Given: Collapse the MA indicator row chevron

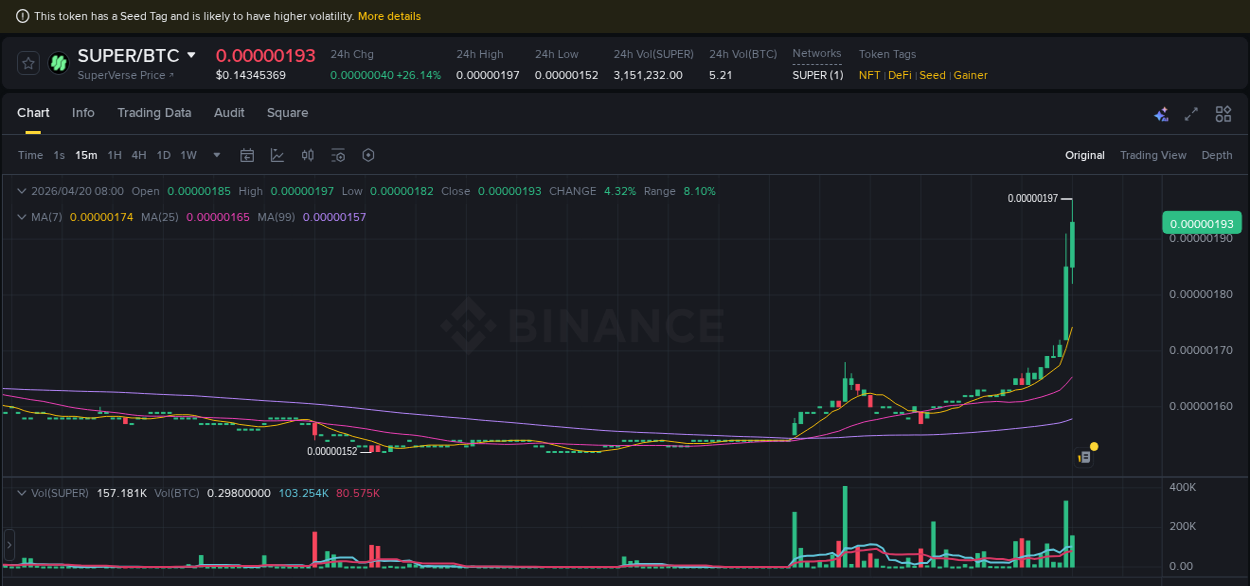Looking at the screenshot, I should coord(22,217).
